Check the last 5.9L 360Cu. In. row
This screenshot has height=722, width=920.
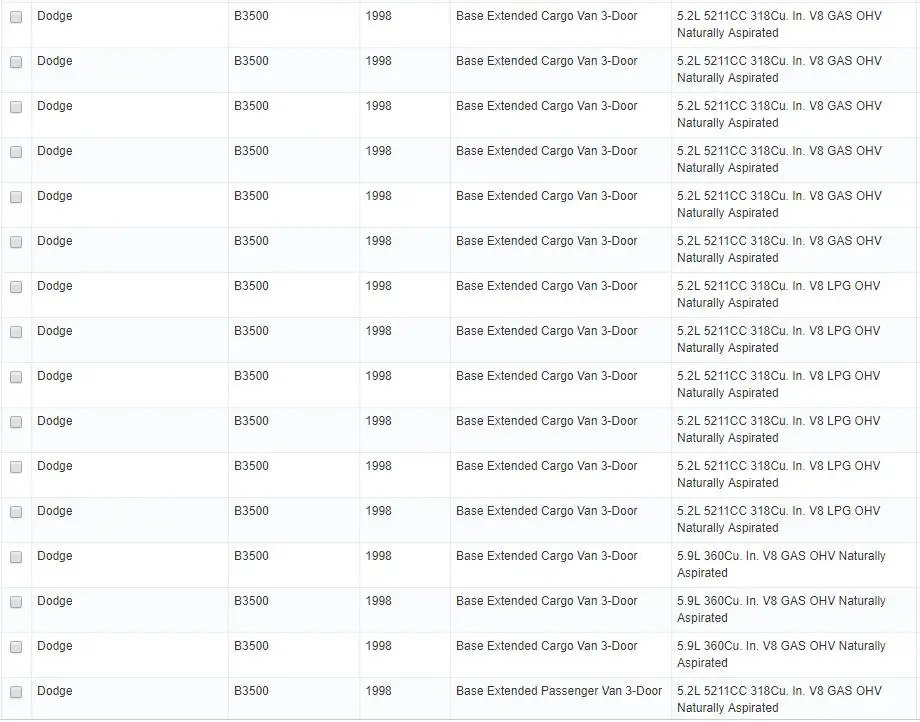[16, 647]
